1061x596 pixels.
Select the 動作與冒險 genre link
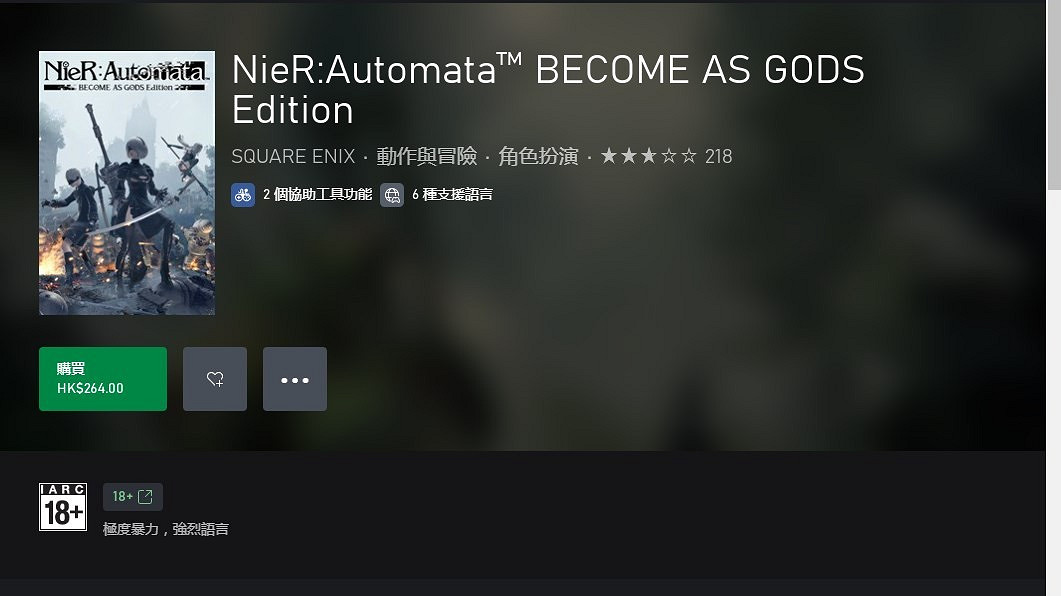[427, 156]
